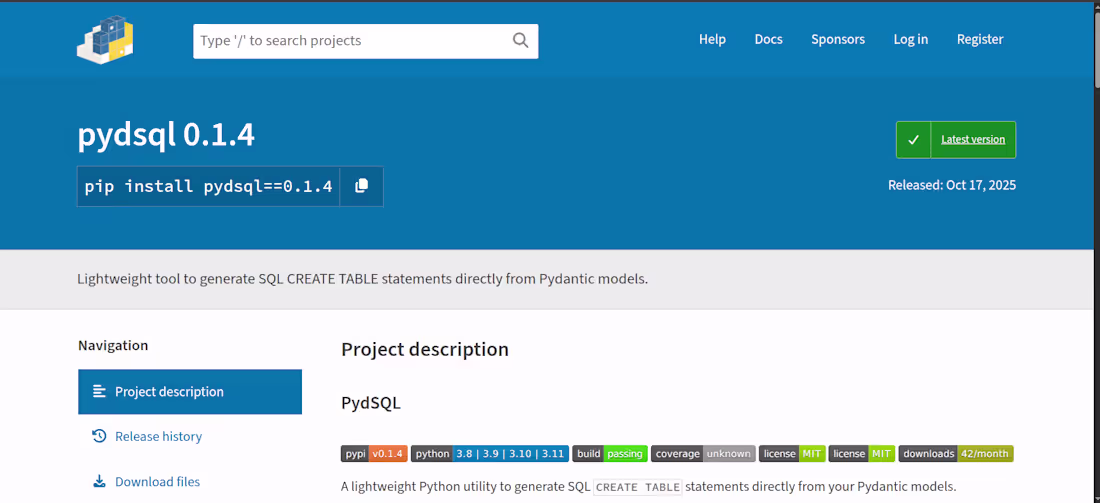This screenshot has width=1100, height=503.
Task: Click the Release history clock icon
Action: click(99, 436)
